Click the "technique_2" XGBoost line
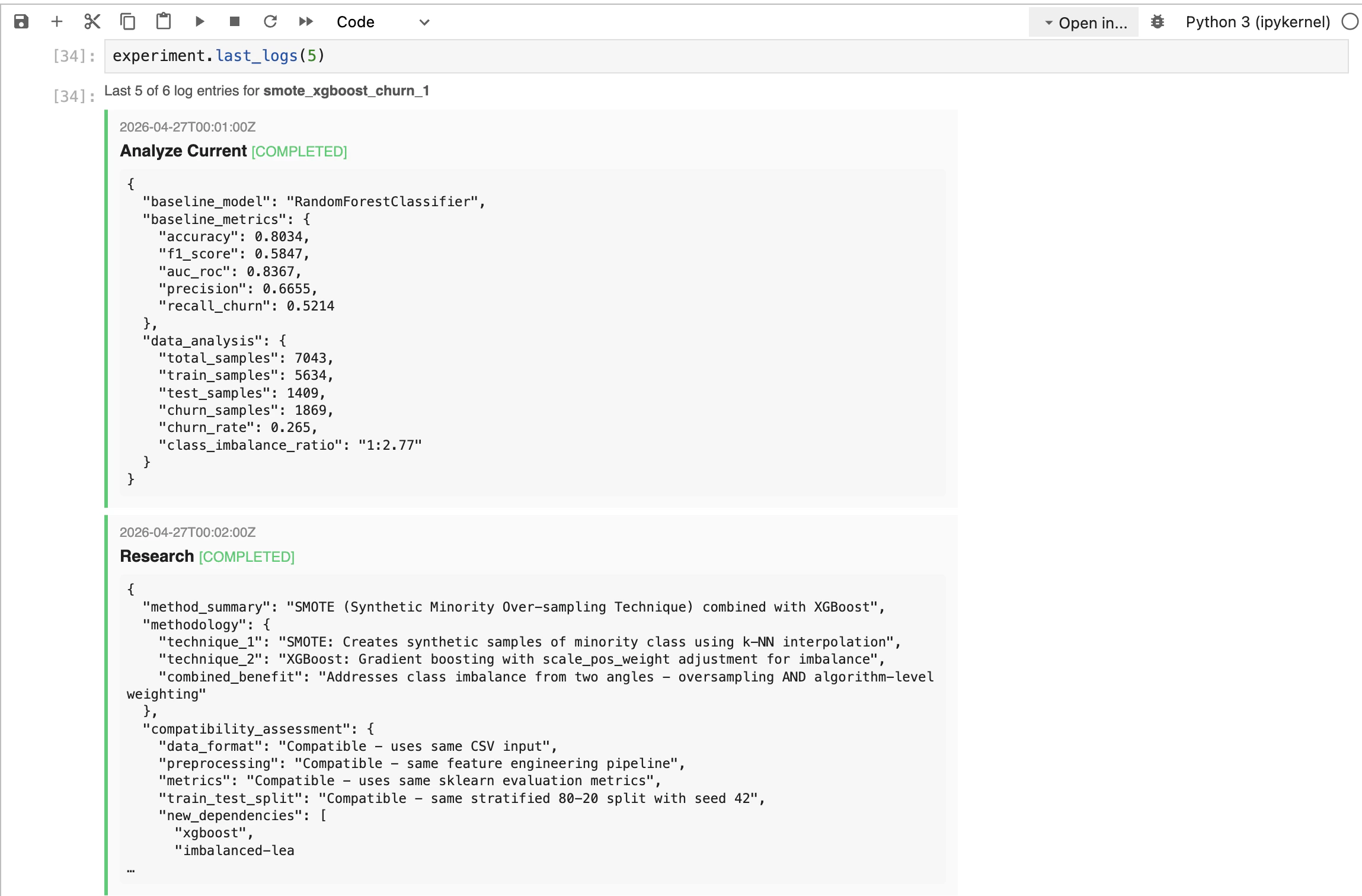This screenshot has height=896, width=1362. point(522,660)
